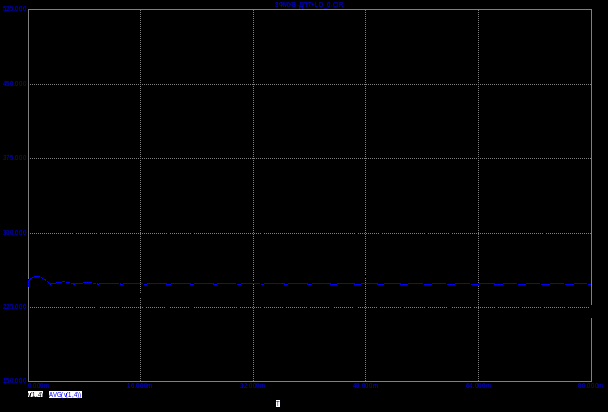This screenshot has width=608, height=412.
Task: Click the 225.000 y-axis value
Action: 15,307
